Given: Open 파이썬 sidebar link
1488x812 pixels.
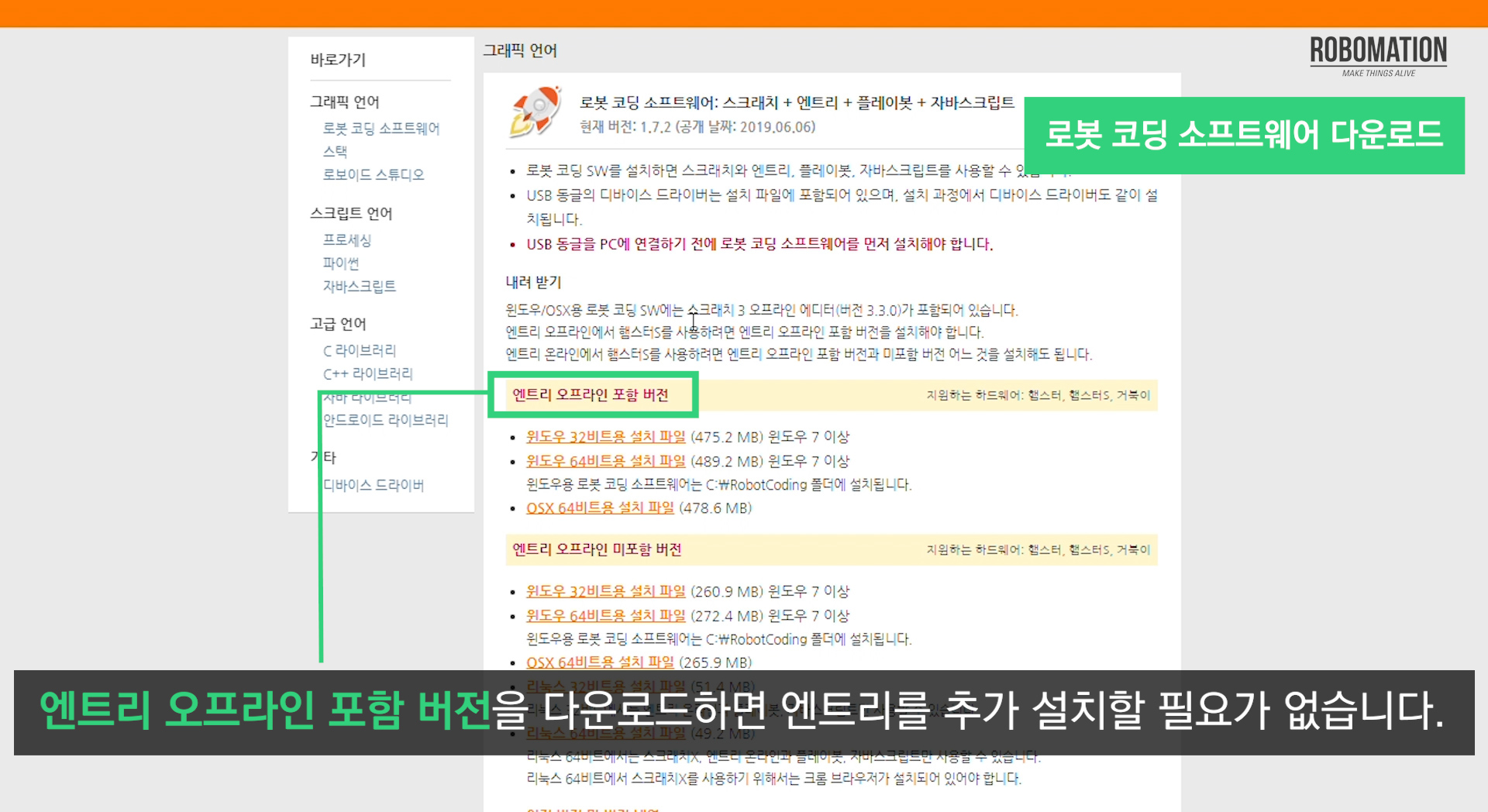Looking at the screenshot, I should pyautogui.click(x=341, y=263).
